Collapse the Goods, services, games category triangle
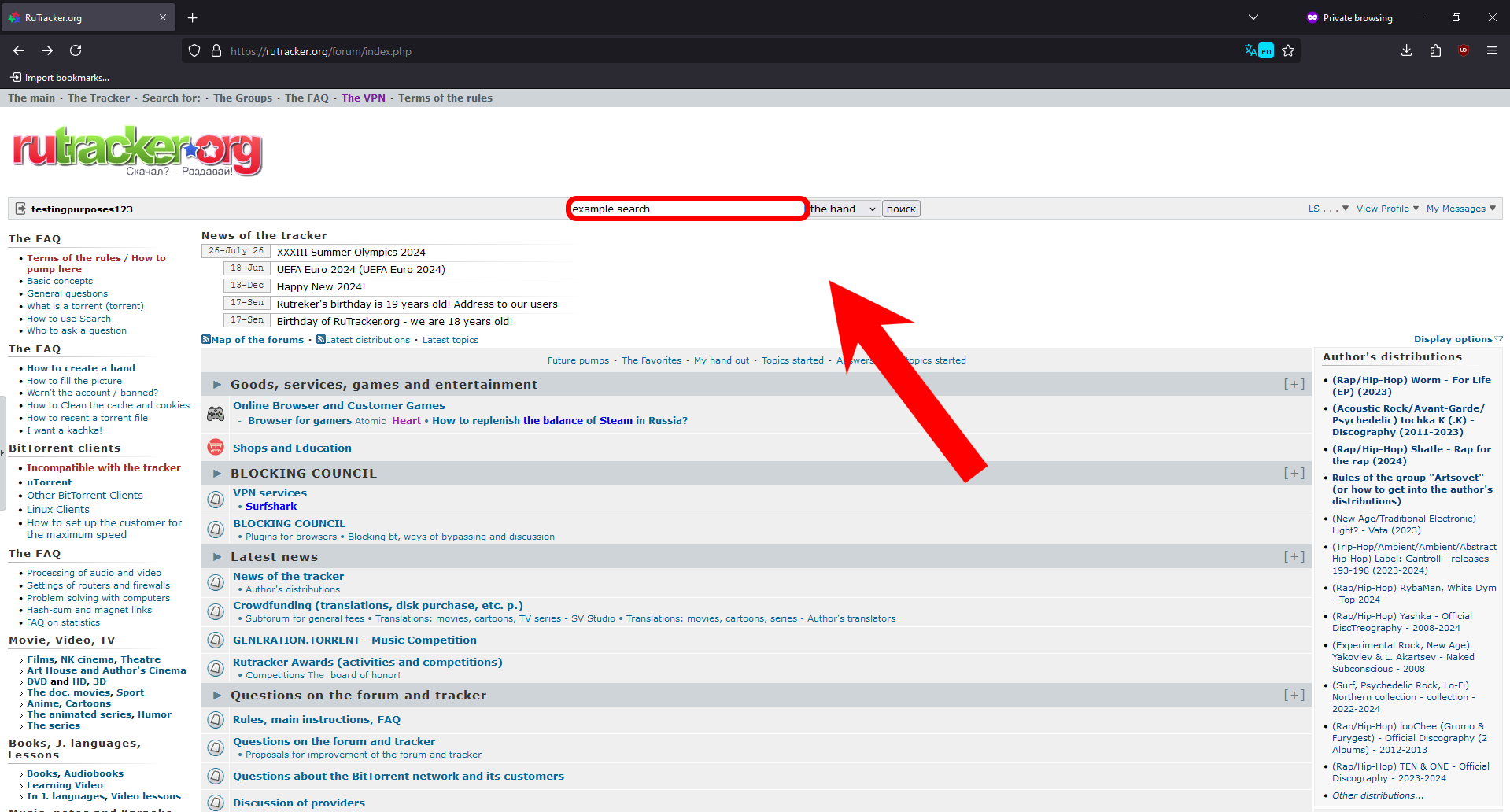This screenshot has width=1510, height=812. click(217, 385)
